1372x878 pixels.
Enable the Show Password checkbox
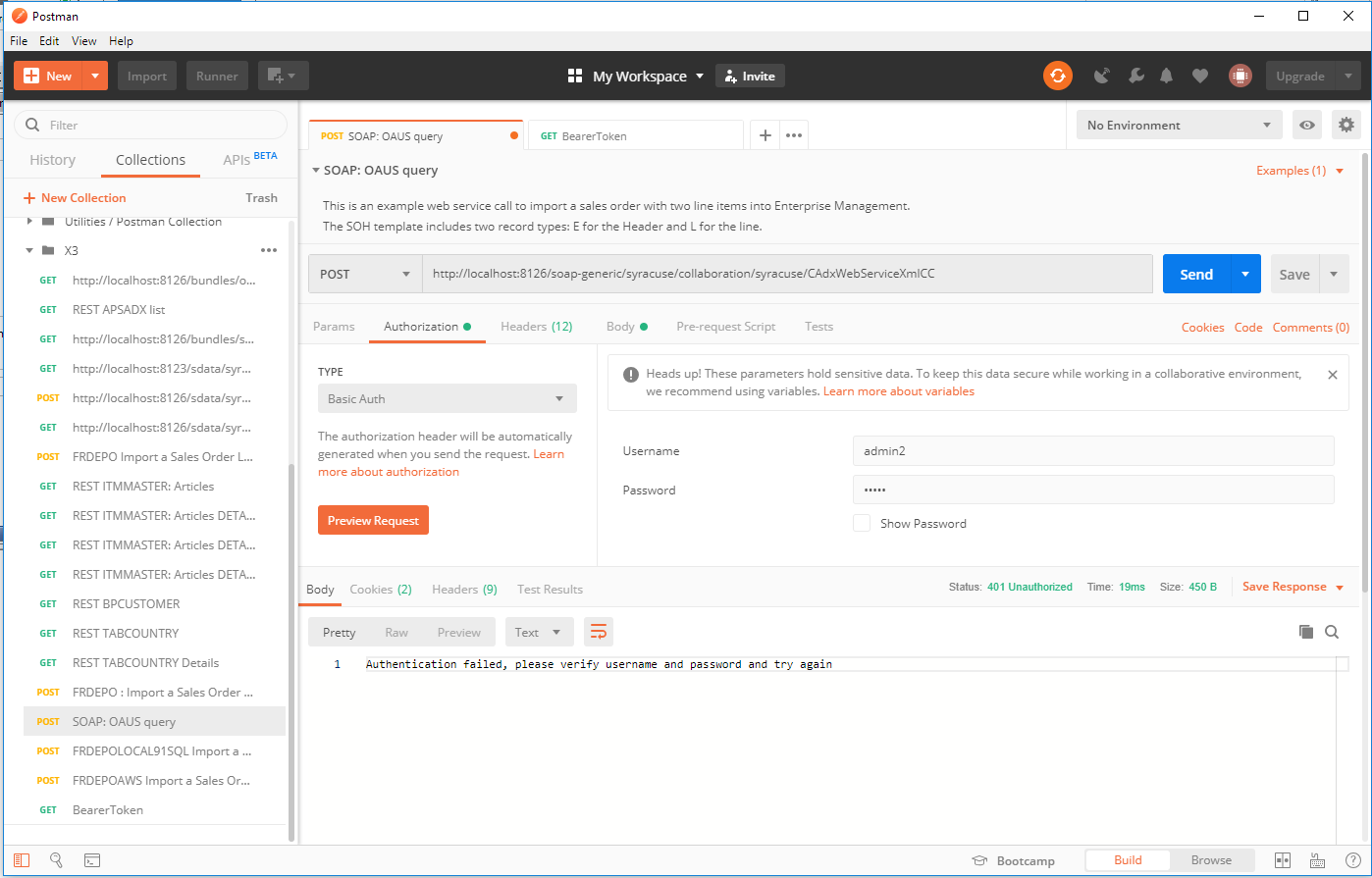(862, 523)
